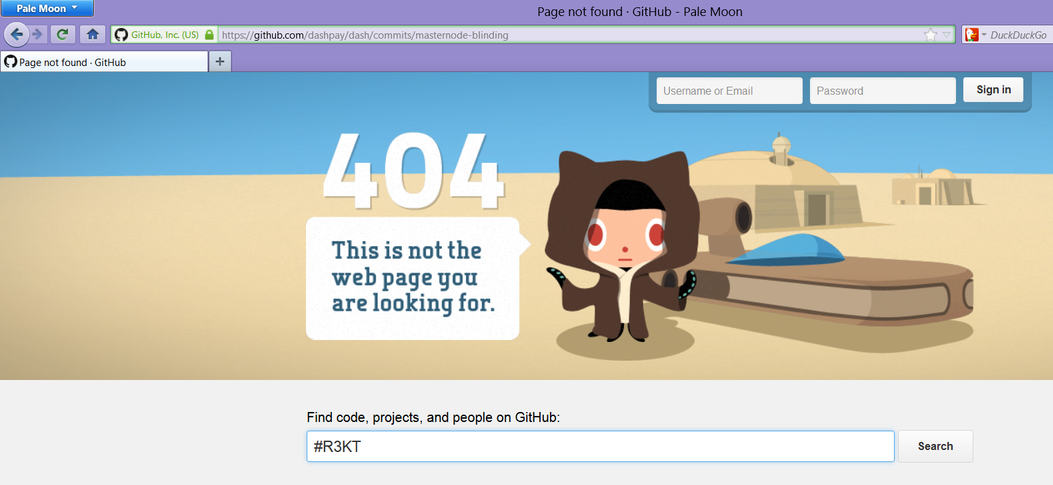The height and width of the screenshot is (485, 1053).
Task: Go forward to the next page
Action: [x=38, y=34]
